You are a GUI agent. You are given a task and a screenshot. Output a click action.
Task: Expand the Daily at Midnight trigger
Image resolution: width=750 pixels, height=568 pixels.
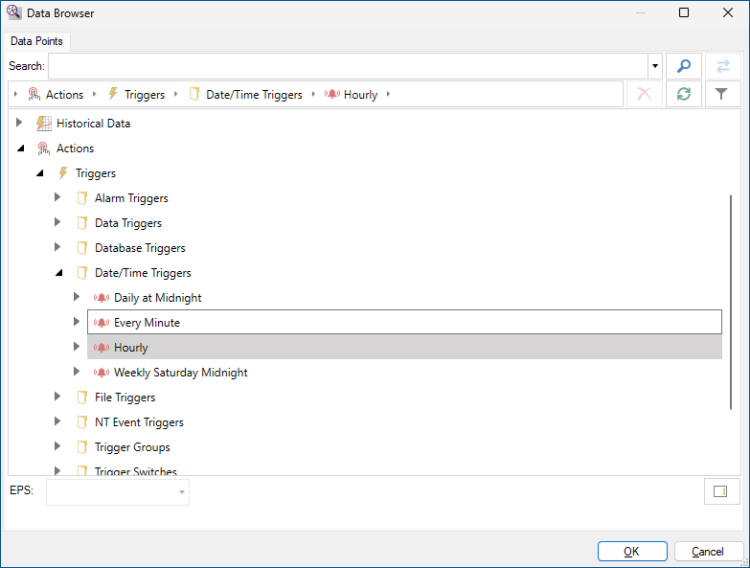point(76,297)
